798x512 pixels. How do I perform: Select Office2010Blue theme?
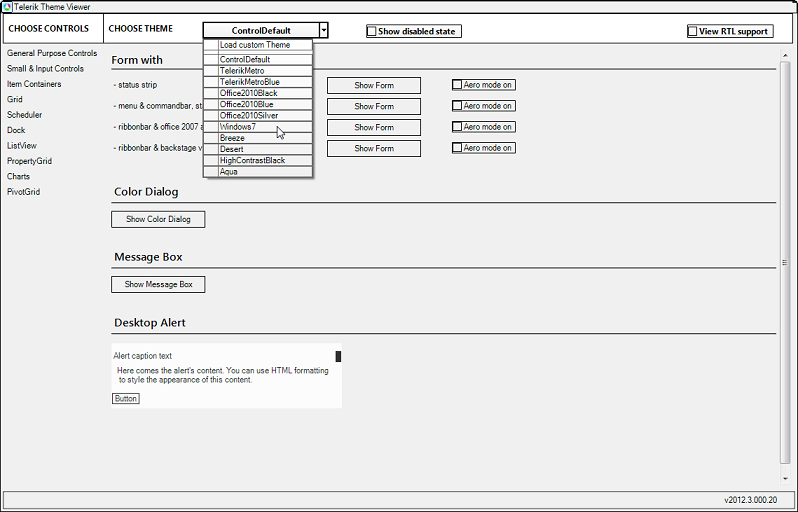pyautogui.click(x=258, y=104)
